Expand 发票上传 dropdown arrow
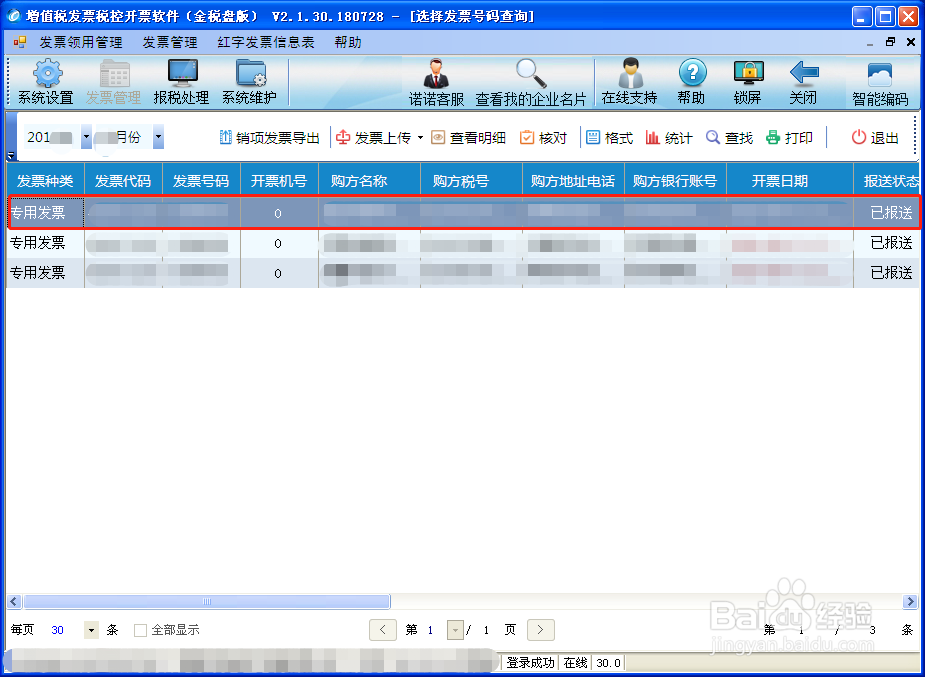Viewport: 925px width, 677px height. pyautogui.click(x=420, y=138)
